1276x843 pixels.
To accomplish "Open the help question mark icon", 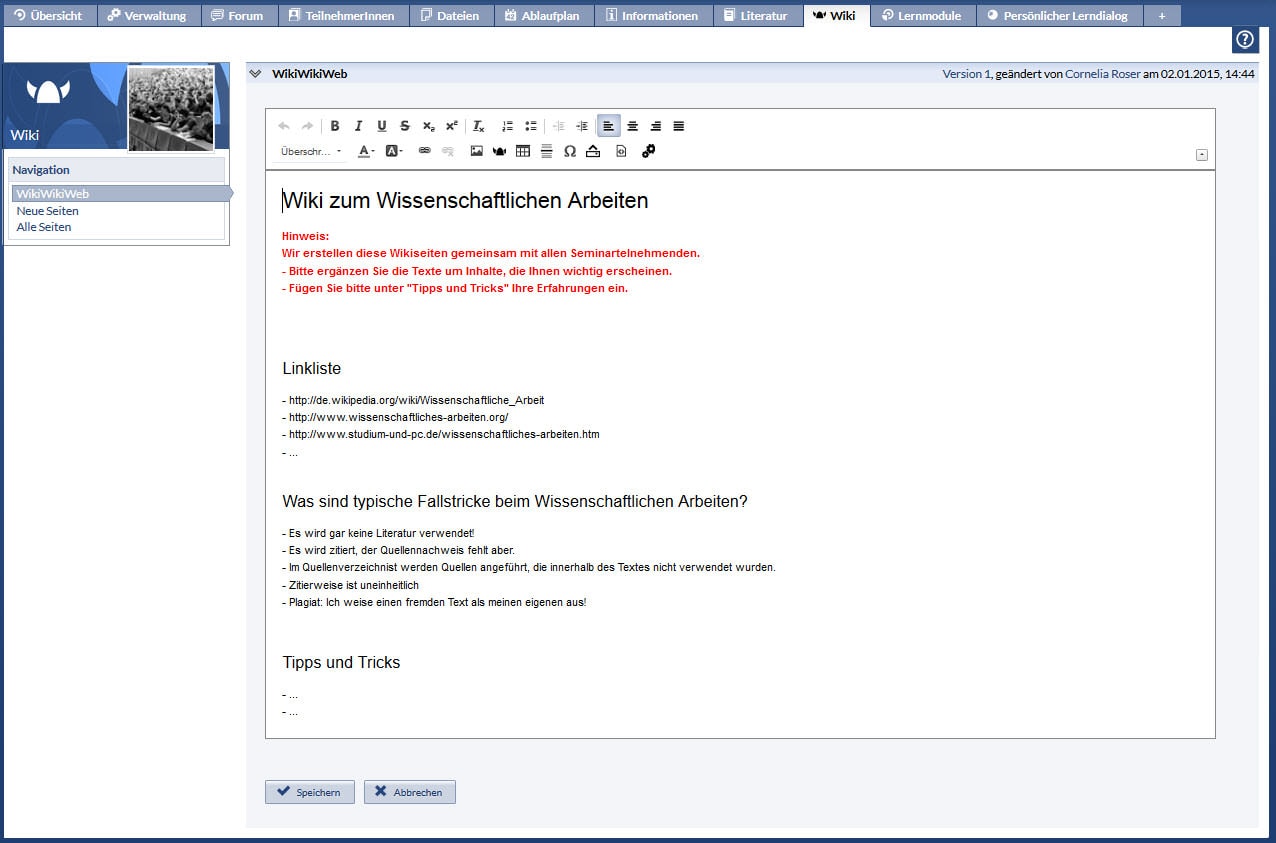I will click(x=1245, y=40).
